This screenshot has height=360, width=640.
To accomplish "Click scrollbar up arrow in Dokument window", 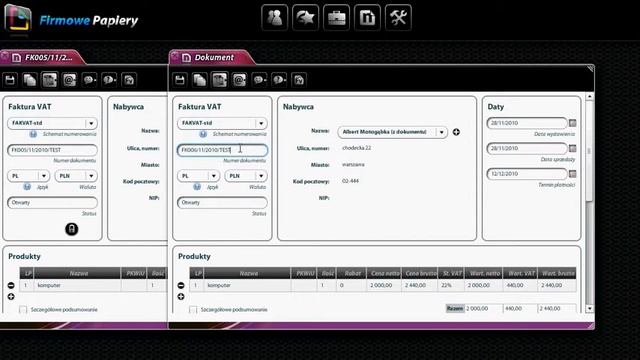I will pos(589,97).
